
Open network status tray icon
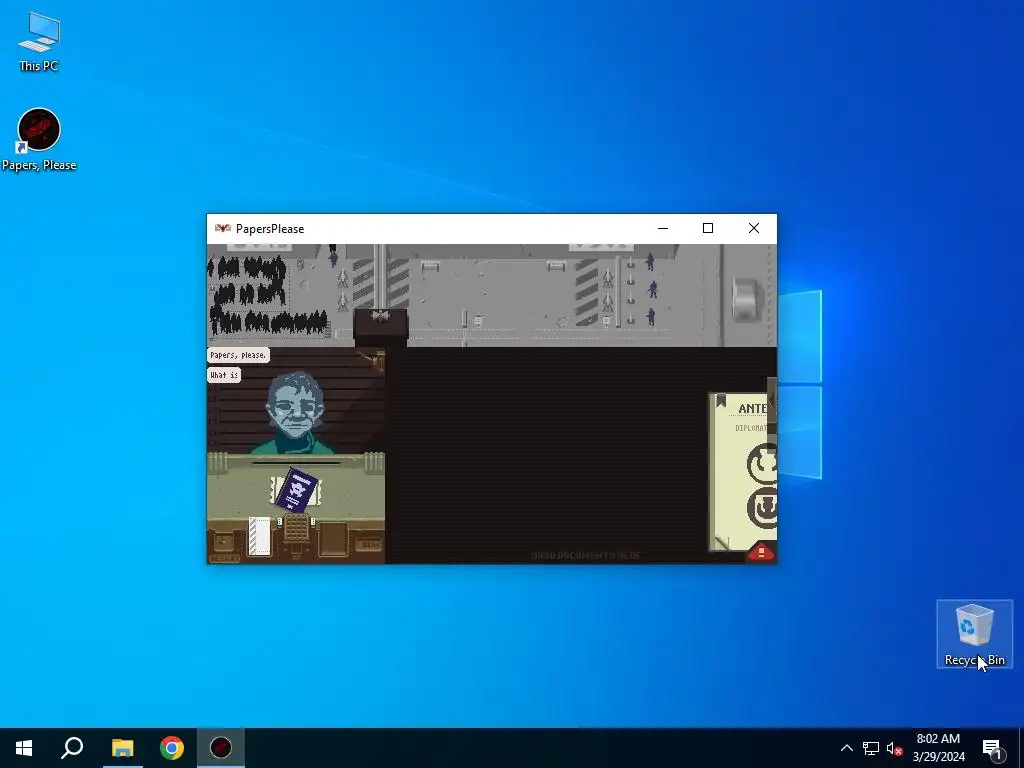coord(871,748)
